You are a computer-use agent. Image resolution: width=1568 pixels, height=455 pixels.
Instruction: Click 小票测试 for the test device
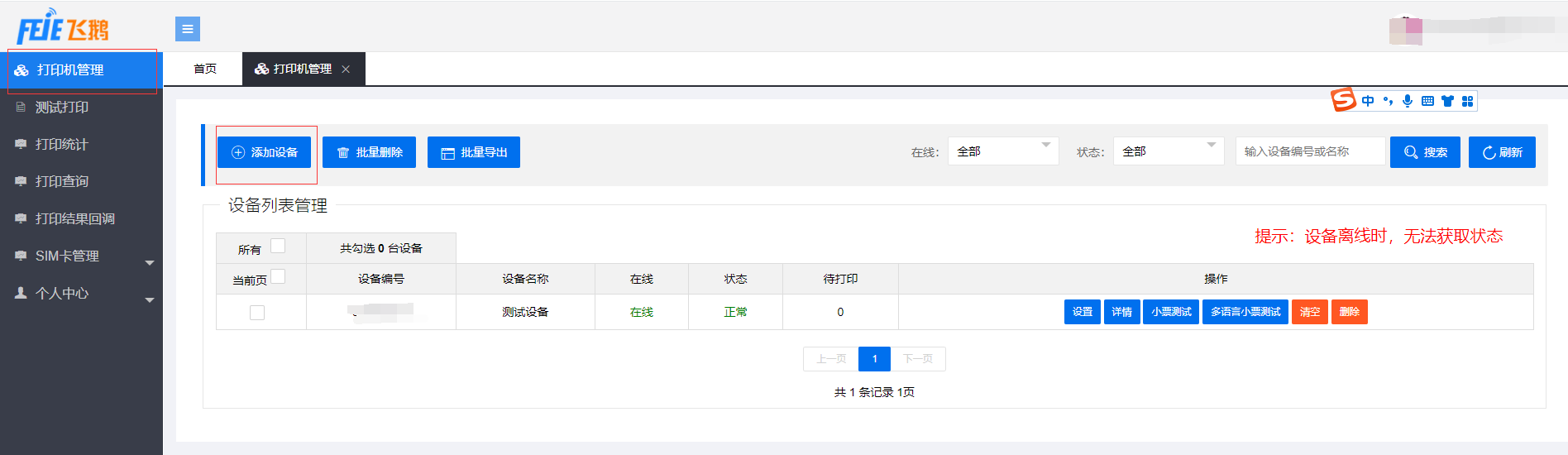[1170, 312]
